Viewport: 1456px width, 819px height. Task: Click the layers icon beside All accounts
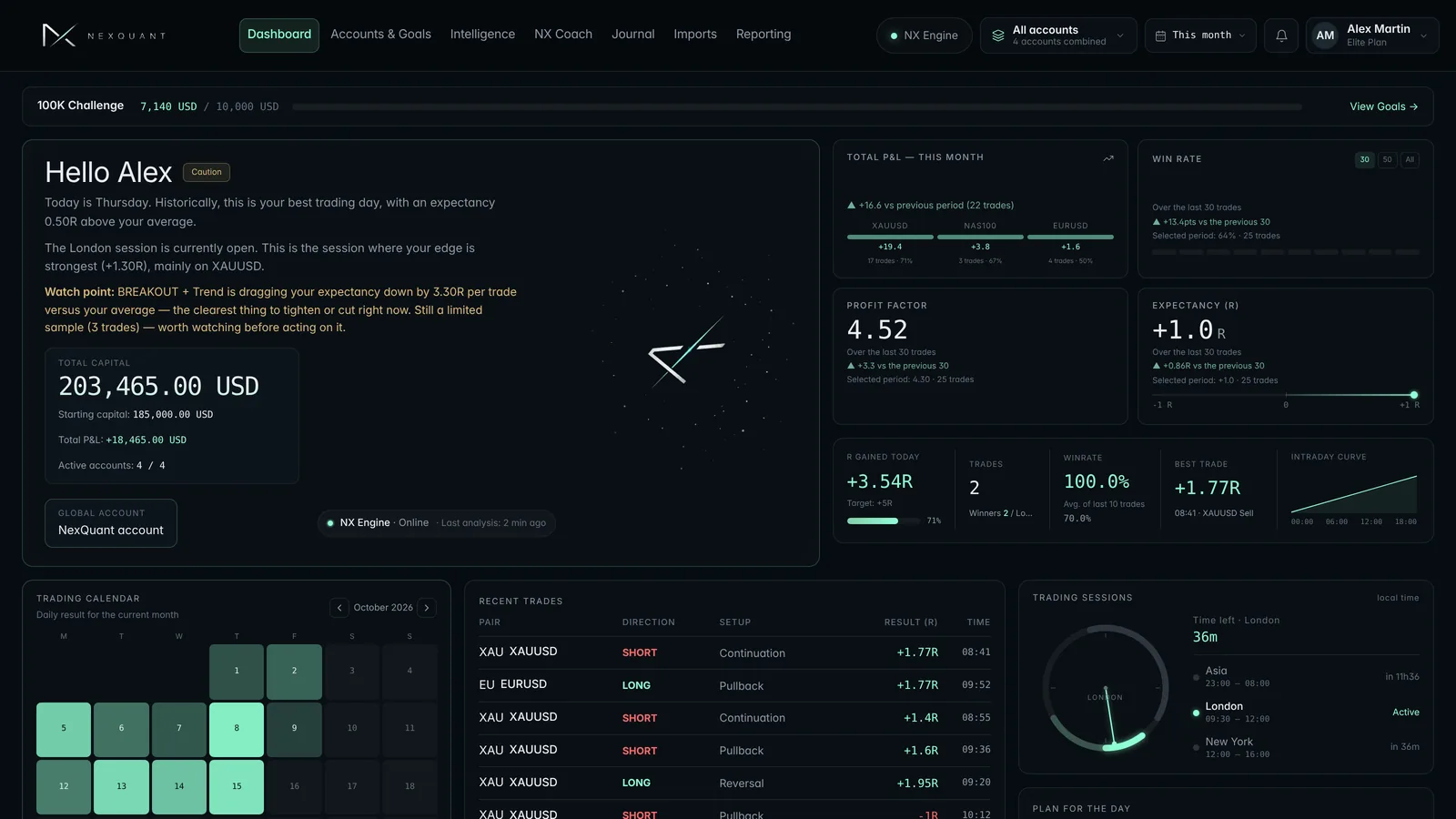point(998,35)
